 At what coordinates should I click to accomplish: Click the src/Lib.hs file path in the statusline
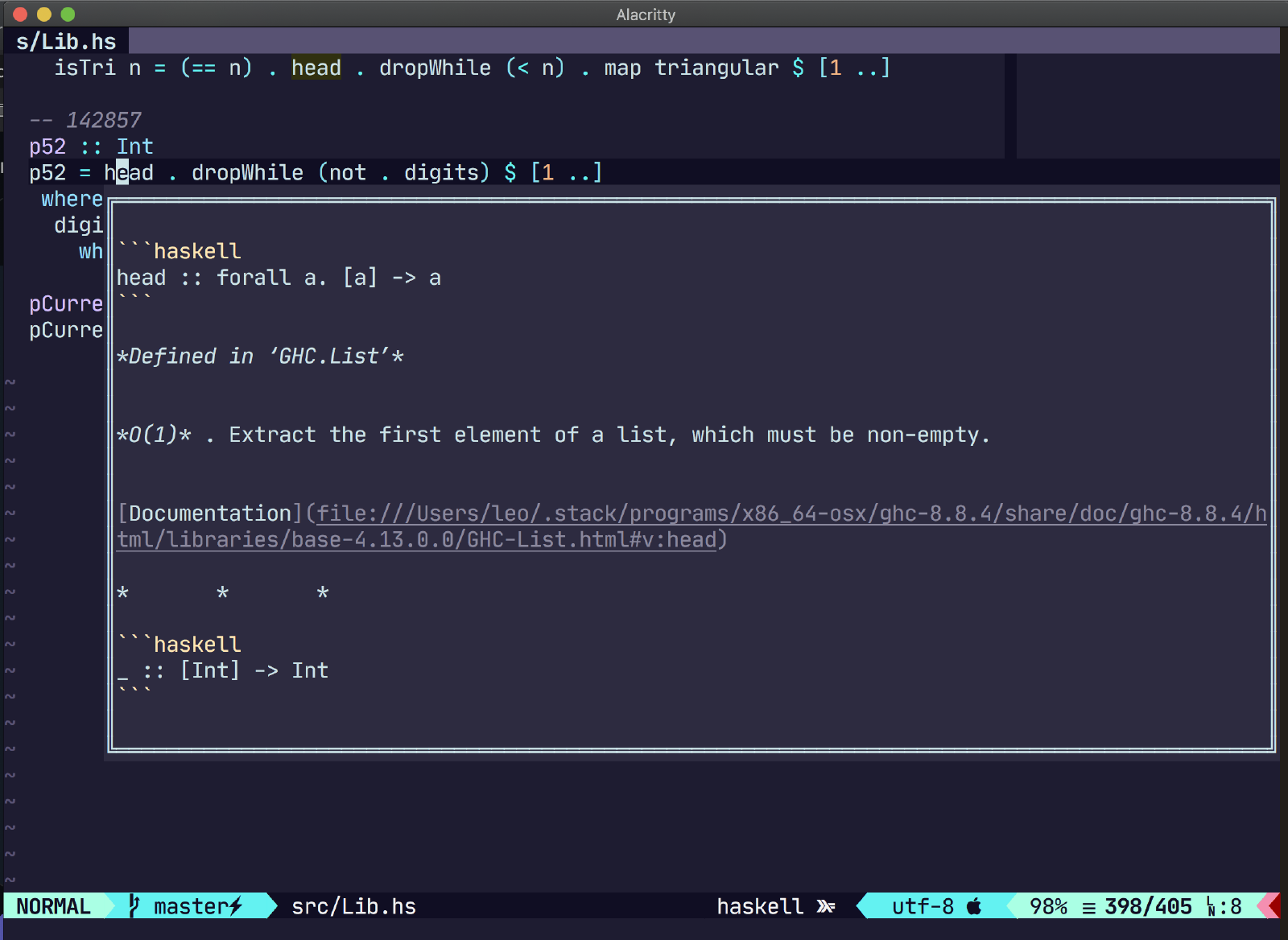coord(353,906)
